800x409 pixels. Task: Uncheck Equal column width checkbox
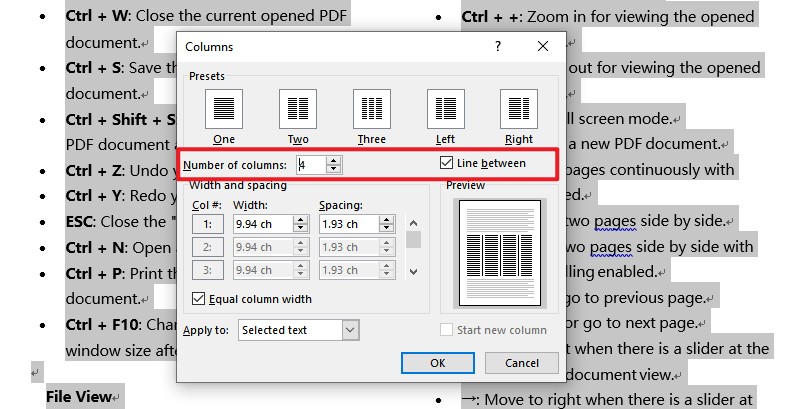198,298
